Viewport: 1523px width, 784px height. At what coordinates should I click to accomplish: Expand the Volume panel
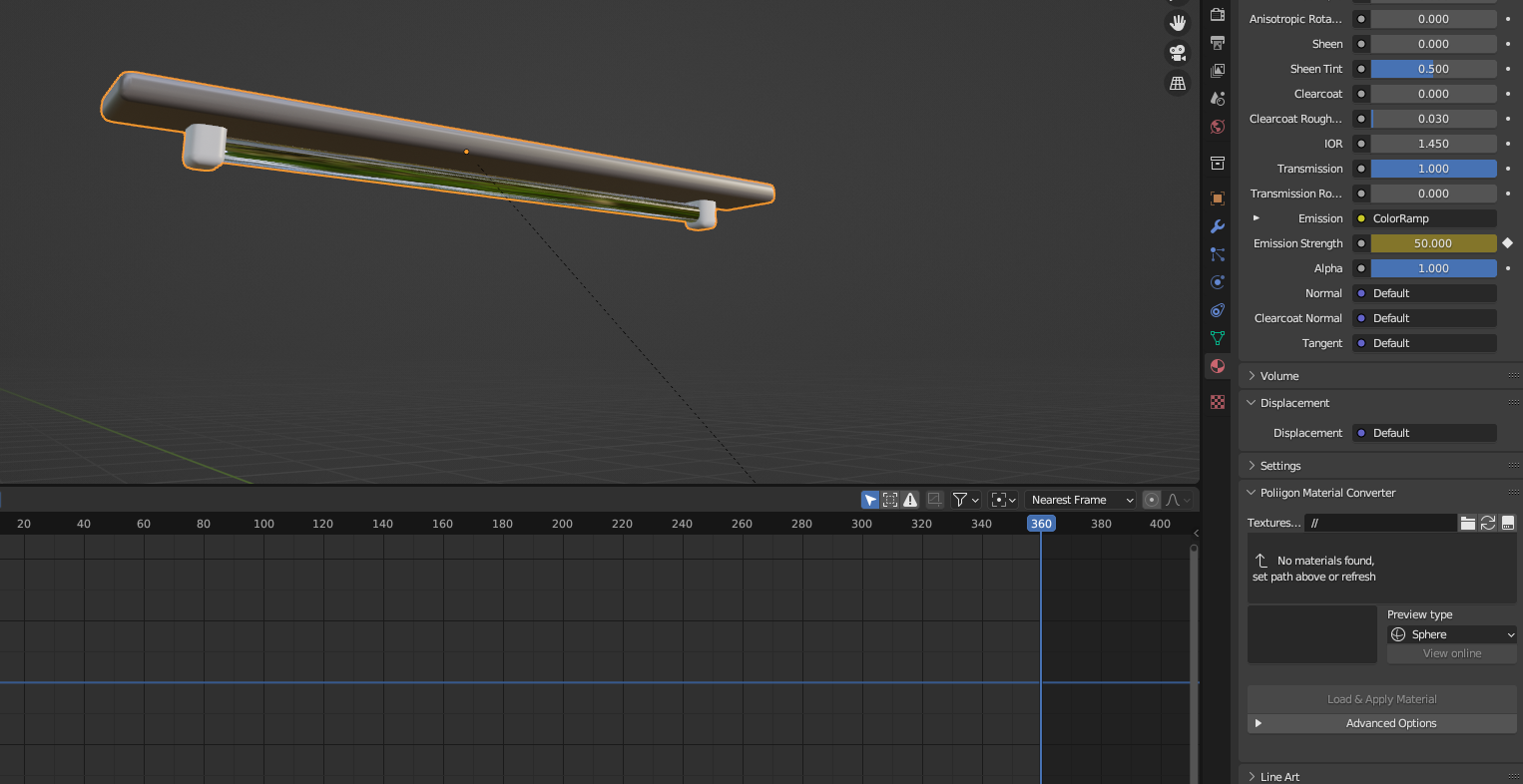1279,376
